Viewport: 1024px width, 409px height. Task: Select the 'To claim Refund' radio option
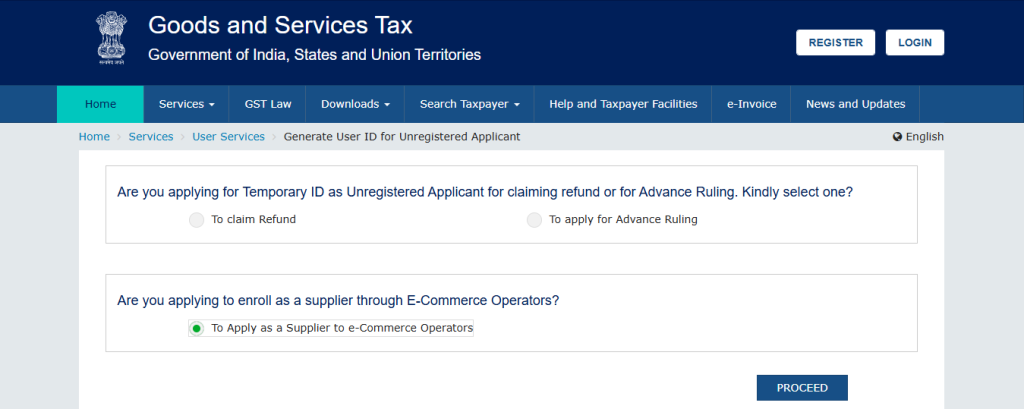coord(196,220)
